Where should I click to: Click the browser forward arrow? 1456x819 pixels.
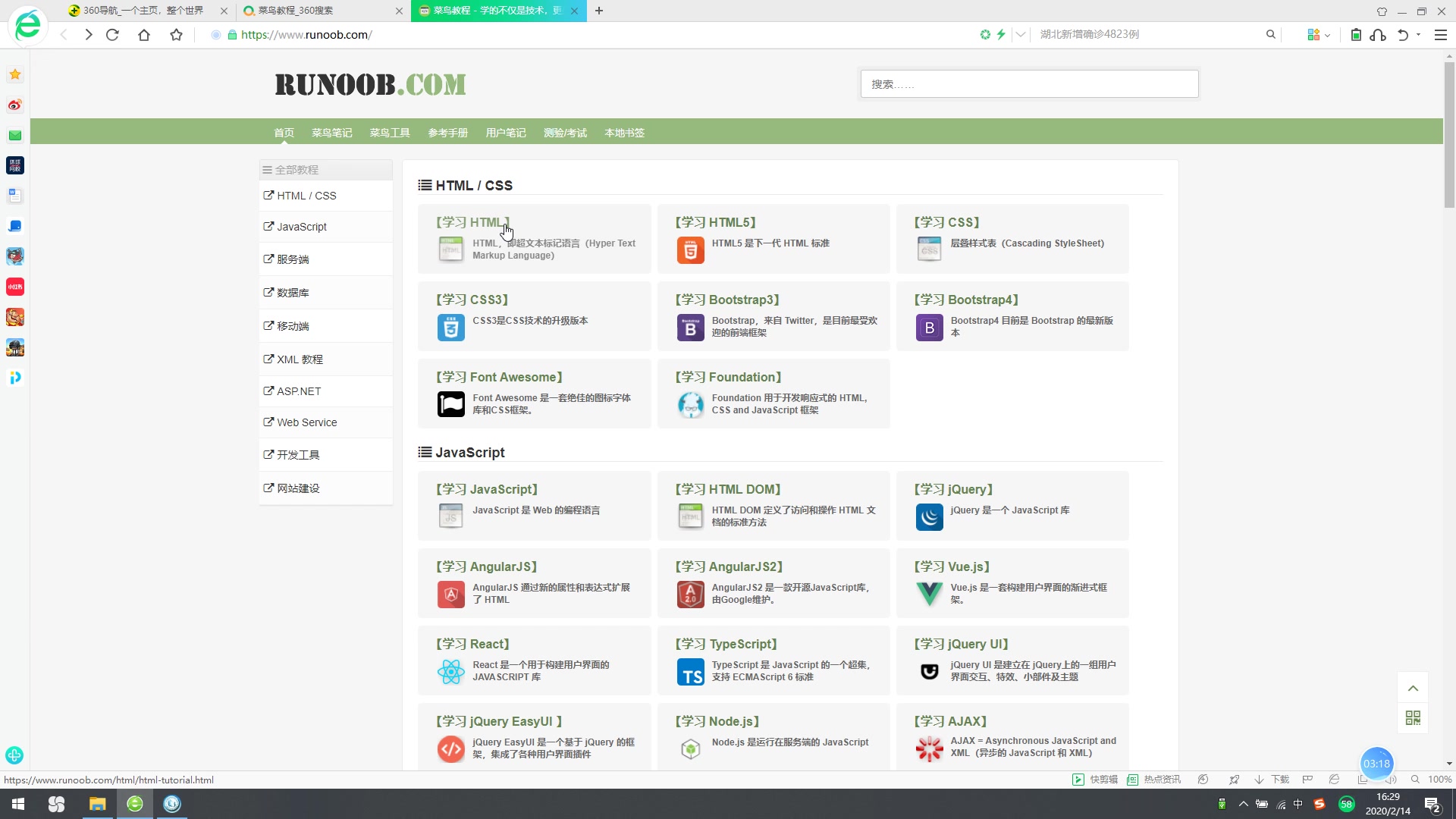89,35
